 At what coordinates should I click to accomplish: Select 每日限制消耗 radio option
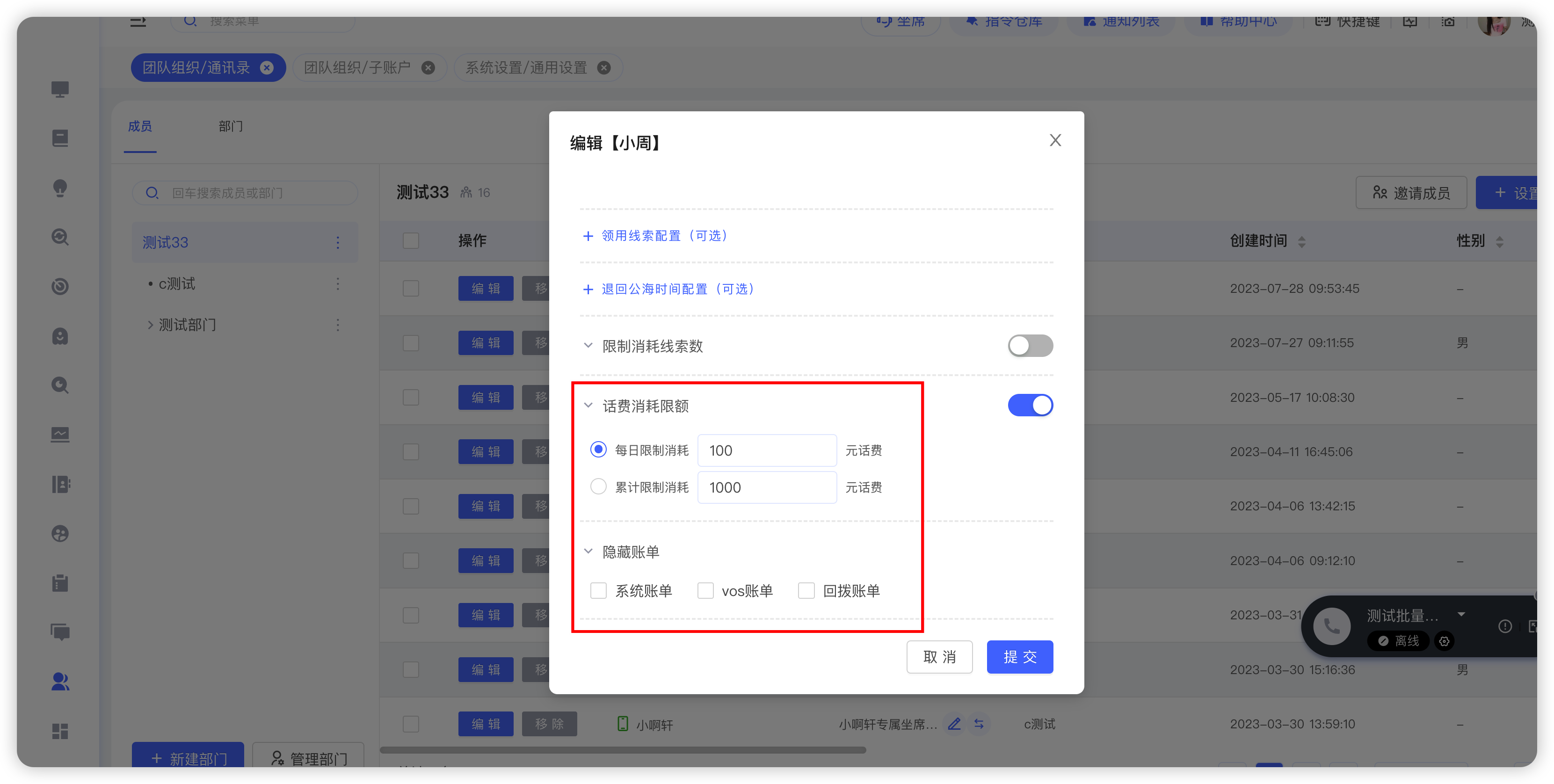pyautogui.click(x=598, y=450)
